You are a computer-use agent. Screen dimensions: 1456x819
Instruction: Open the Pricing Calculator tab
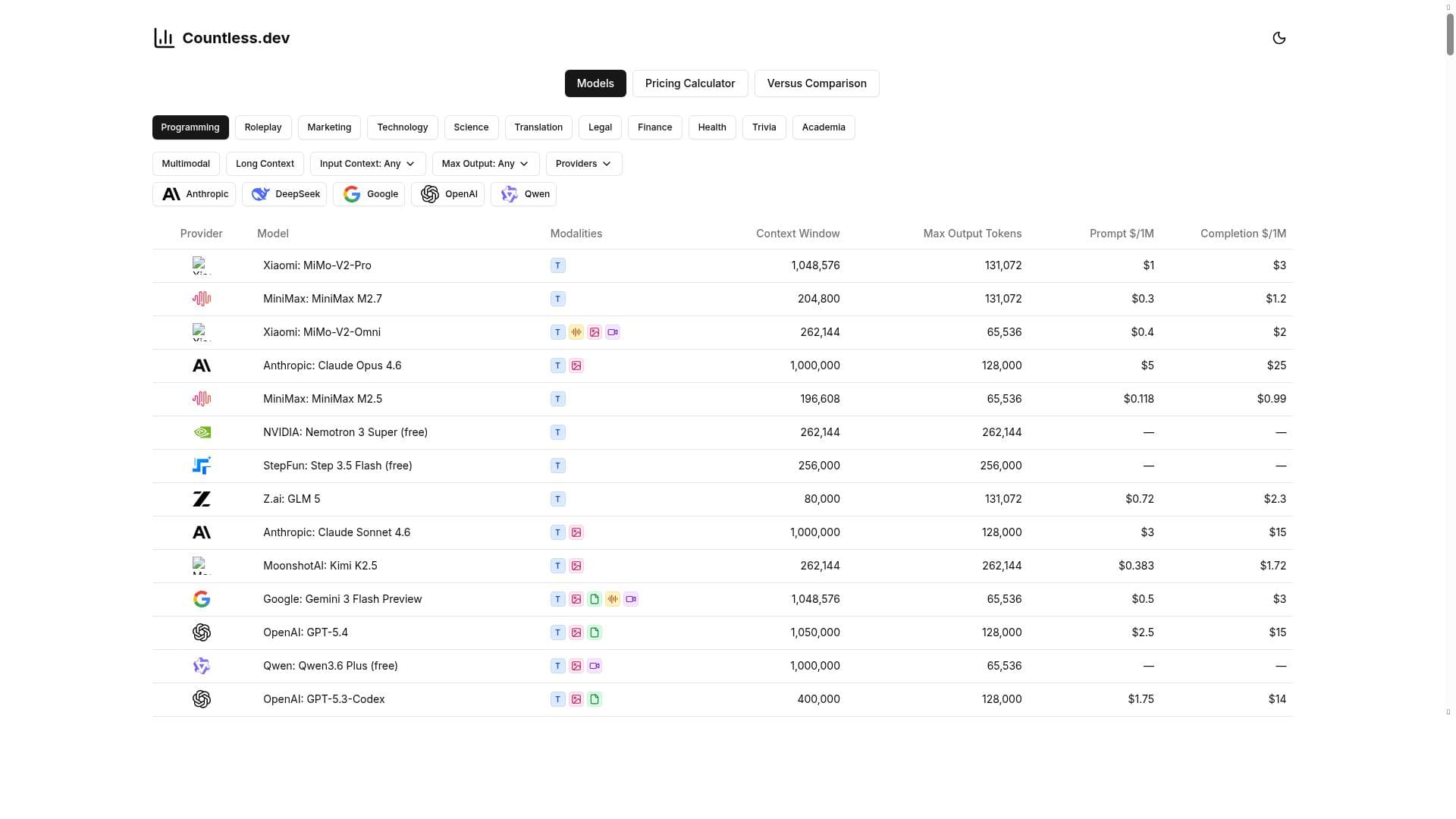(690, 83)
